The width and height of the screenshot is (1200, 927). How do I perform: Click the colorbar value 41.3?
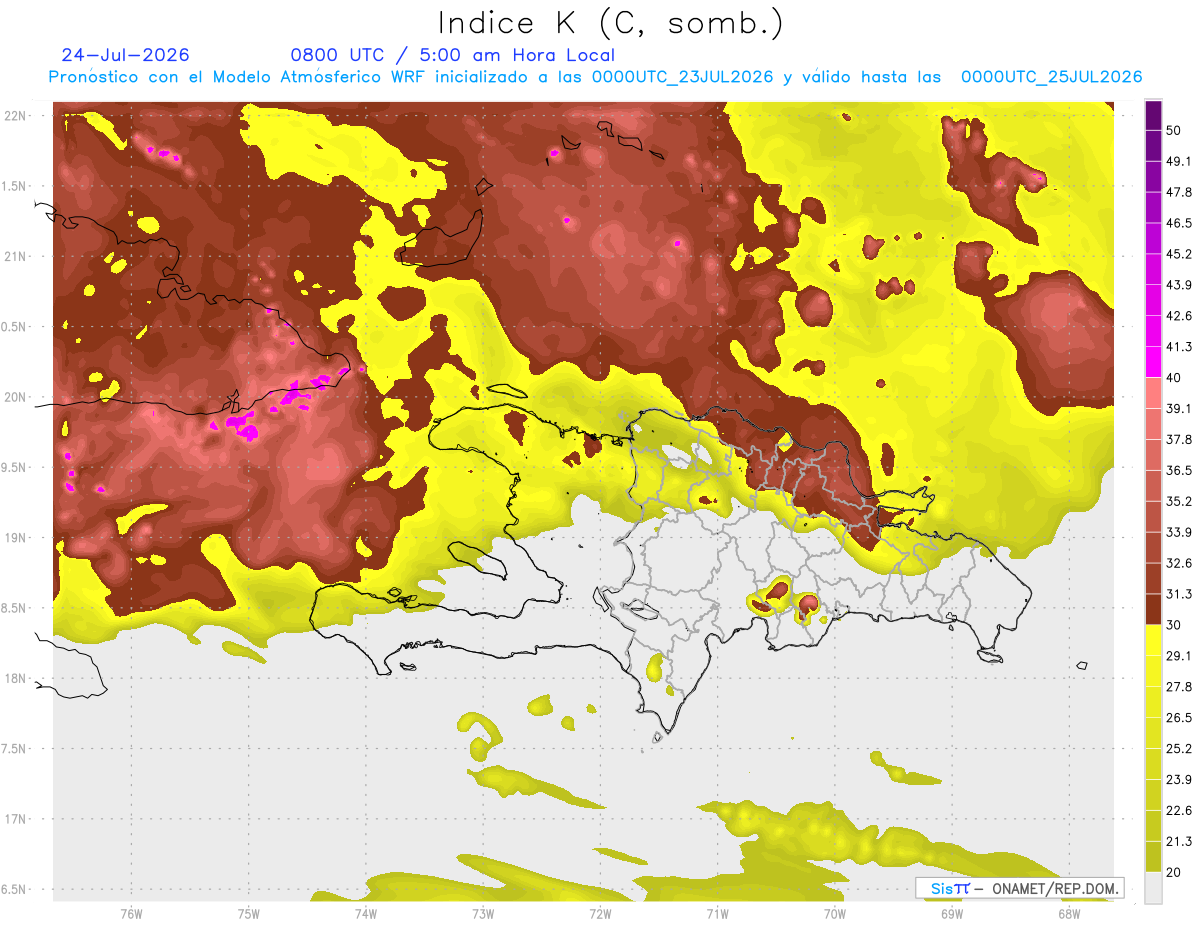(x=1179, y=347)
